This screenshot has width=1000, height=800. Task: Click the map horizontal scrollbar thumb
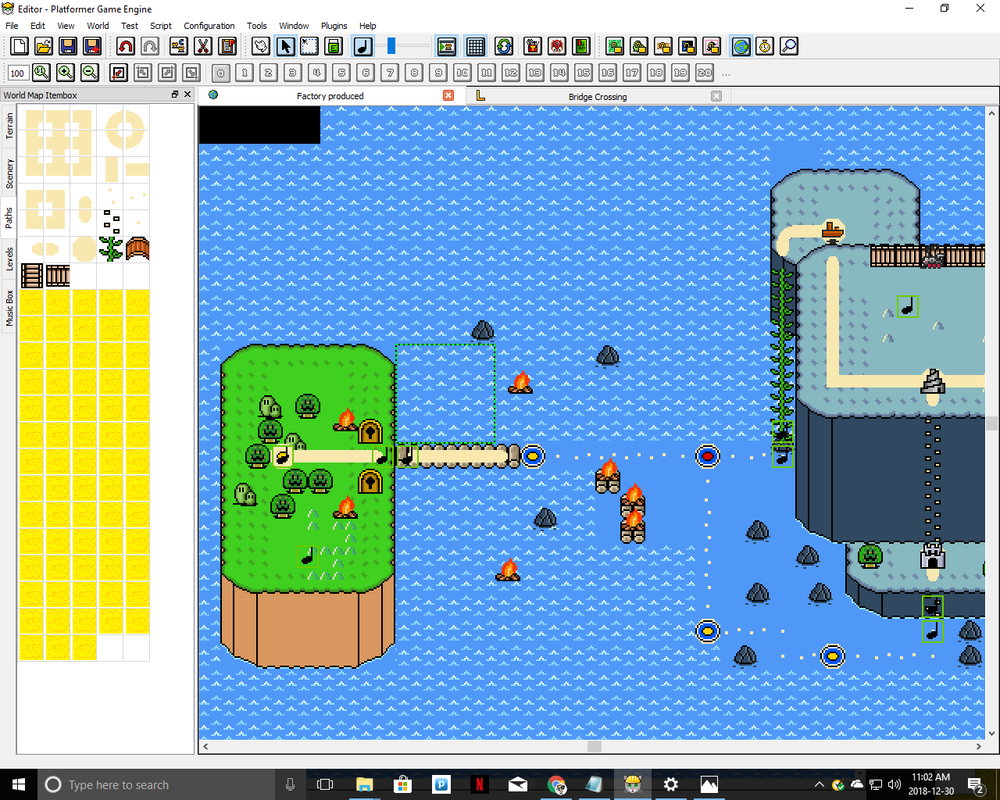click(594, 746)
